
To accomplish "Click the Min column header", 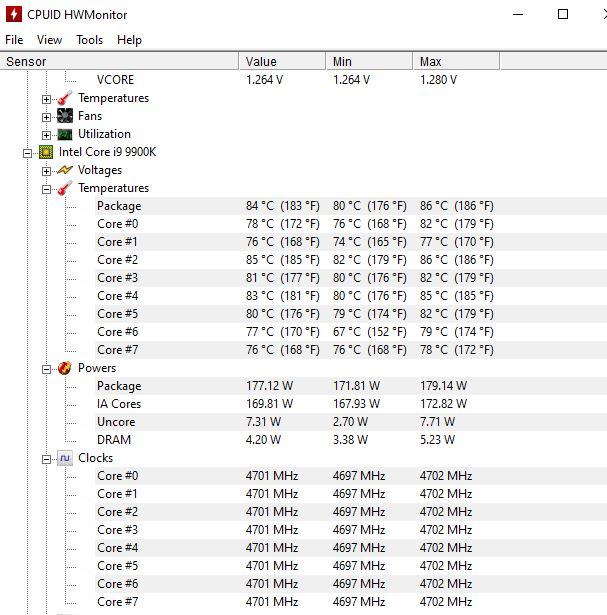I will [x=369, y=62].
